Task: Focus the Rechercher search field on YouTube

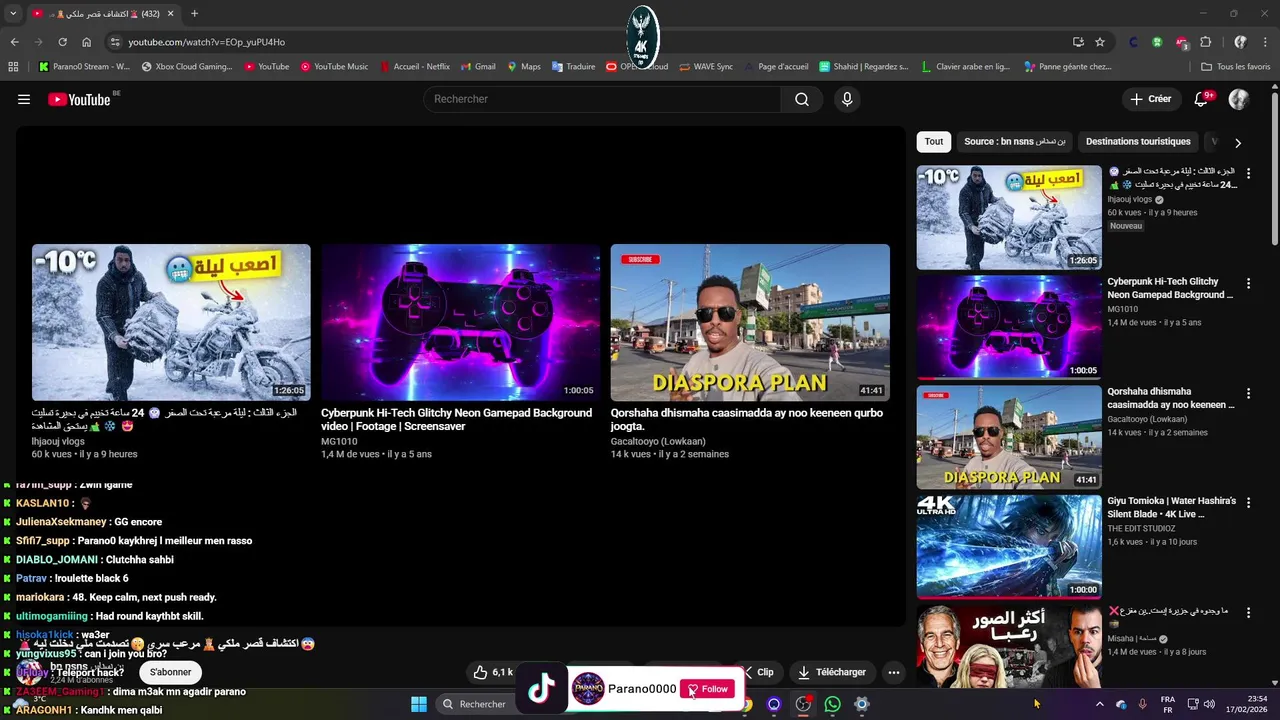Action: point(602,99)
